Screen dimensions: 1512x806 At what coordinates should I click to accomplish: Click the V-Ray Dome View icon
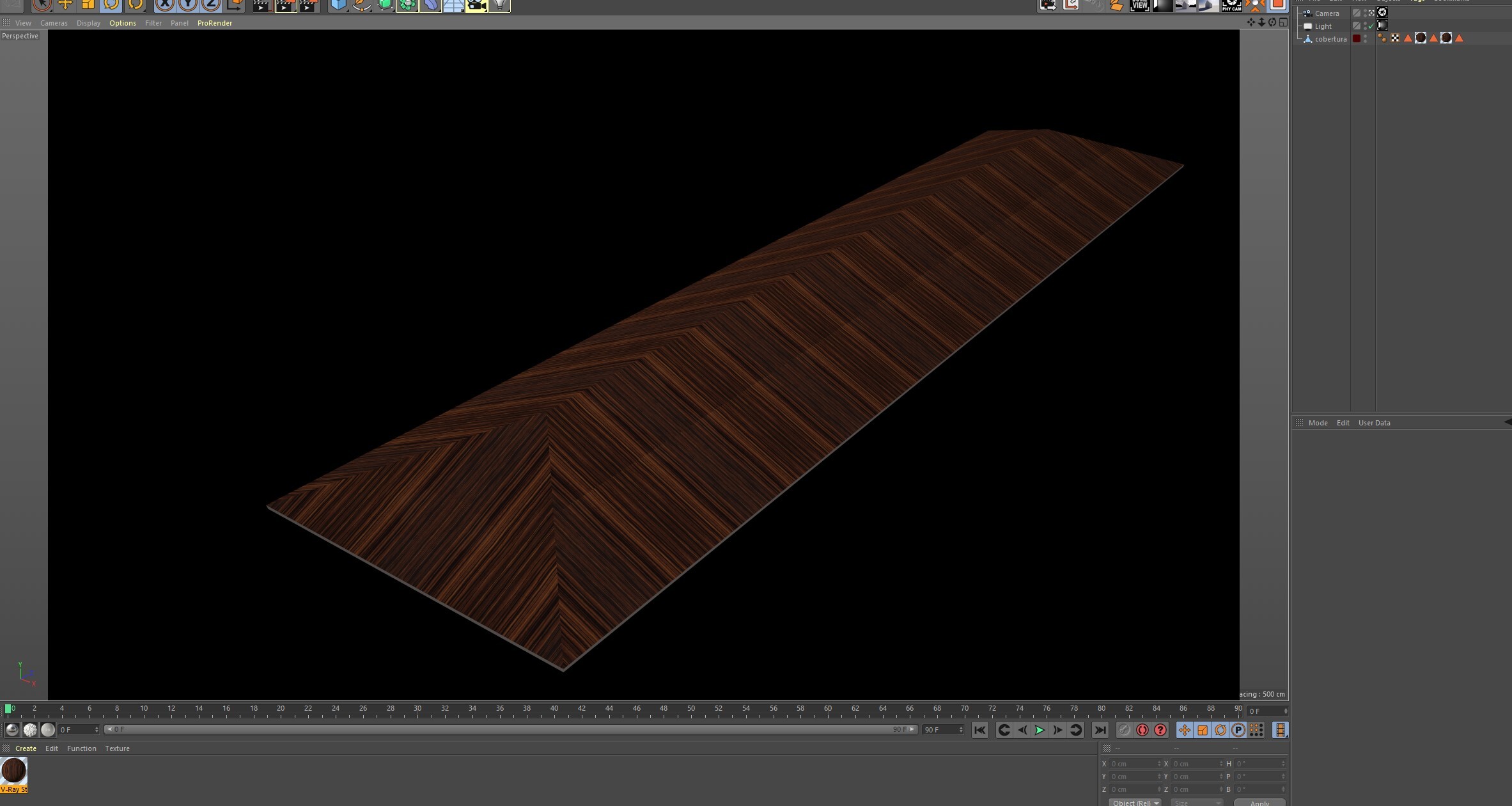click(x=1139, y=5)
